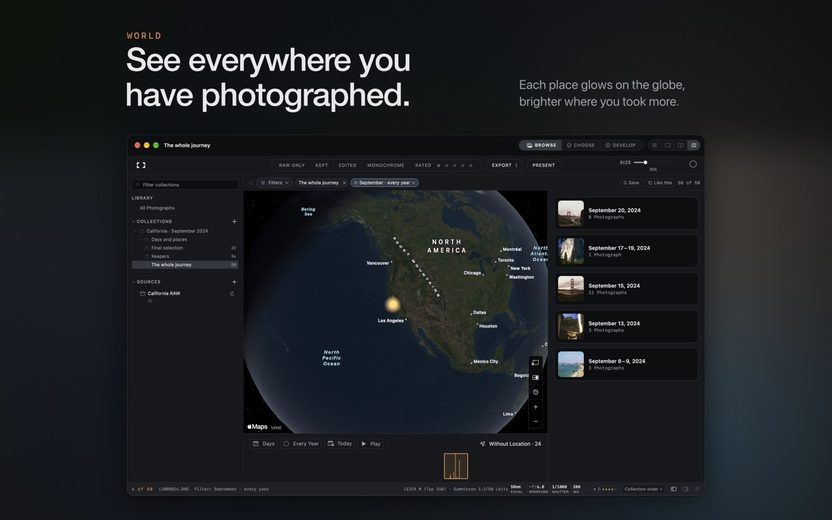Click the Like this button

[x=660, y=183]
